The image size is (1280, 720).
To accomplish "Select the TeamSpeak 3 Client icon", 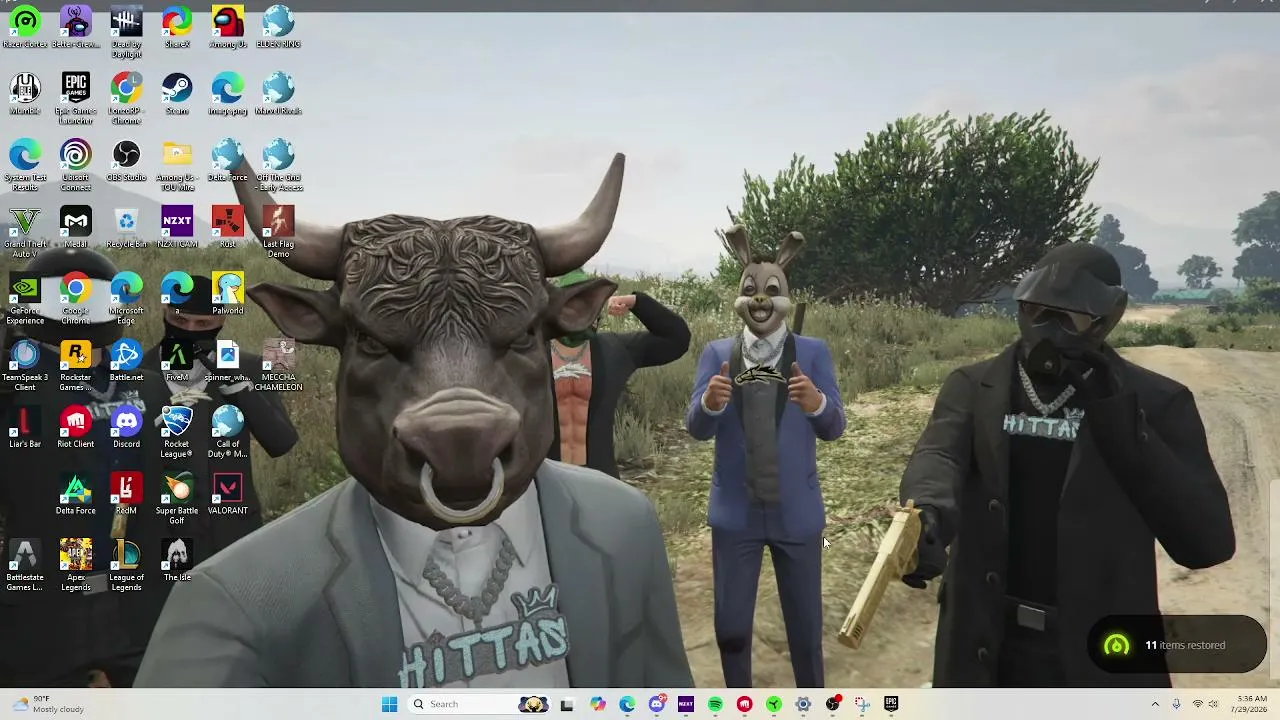I will click(x=25, y=366).
